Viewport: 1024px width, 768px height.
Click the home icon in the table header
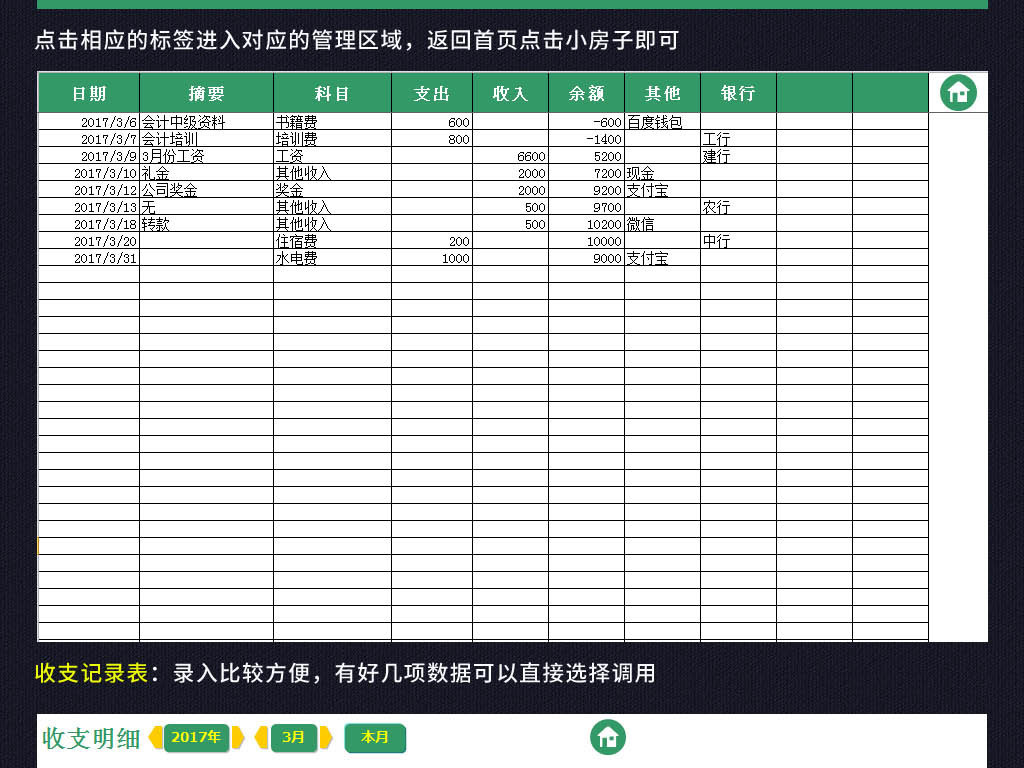(x=958, y=93)
